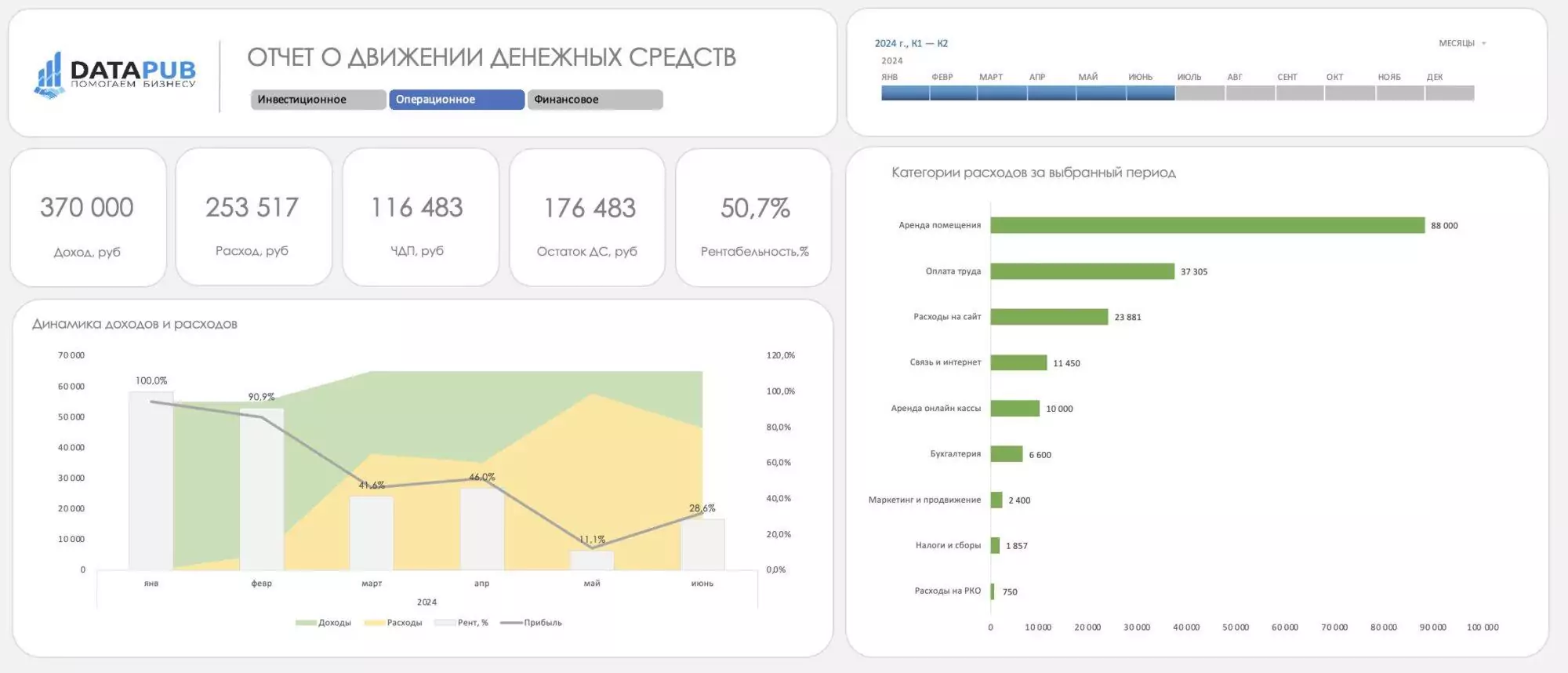
Task: Click the 37 305 data label
Action: click(x=1194, y=272)
